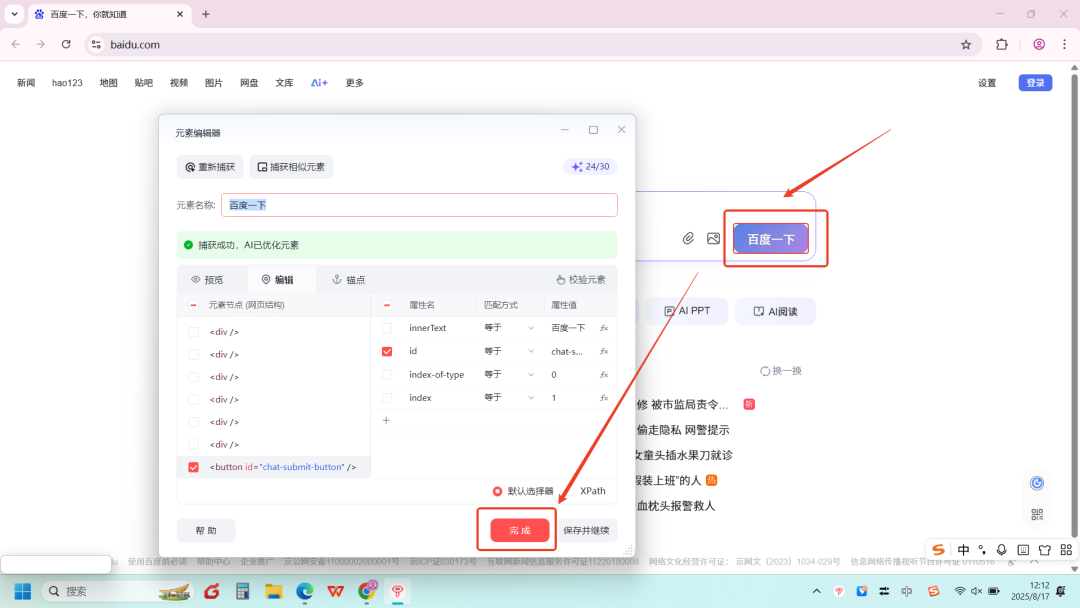Click the AI PPT button on Baidu

687,311
